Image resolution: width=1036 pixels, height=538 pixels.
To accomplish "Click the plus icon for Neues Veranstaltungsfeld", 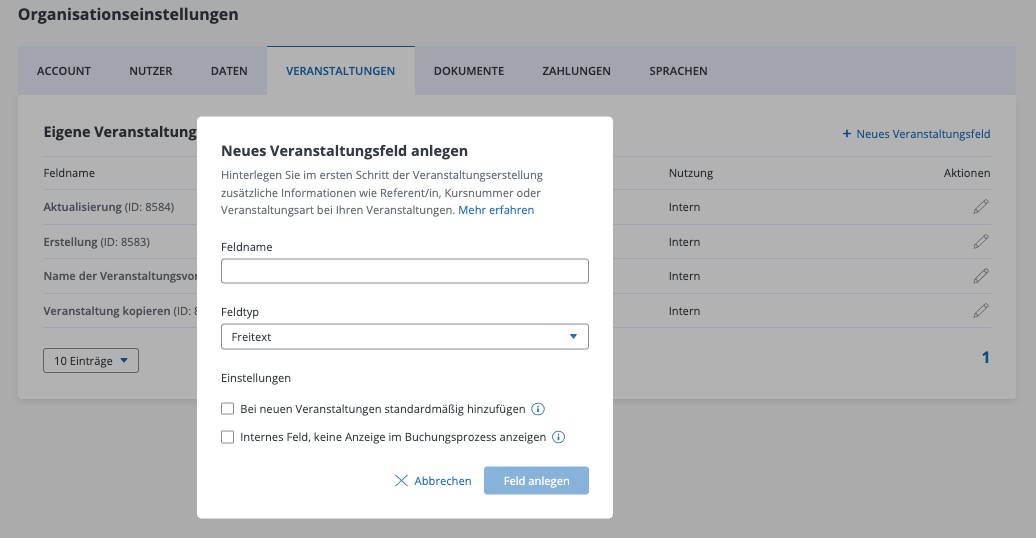I will (x=846, y=133).
